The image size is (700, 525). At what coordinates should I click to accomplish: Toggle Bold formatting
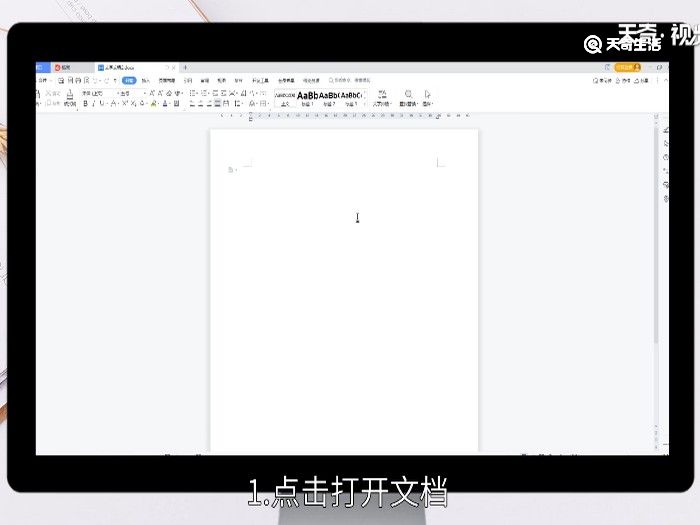coord(85,104)
